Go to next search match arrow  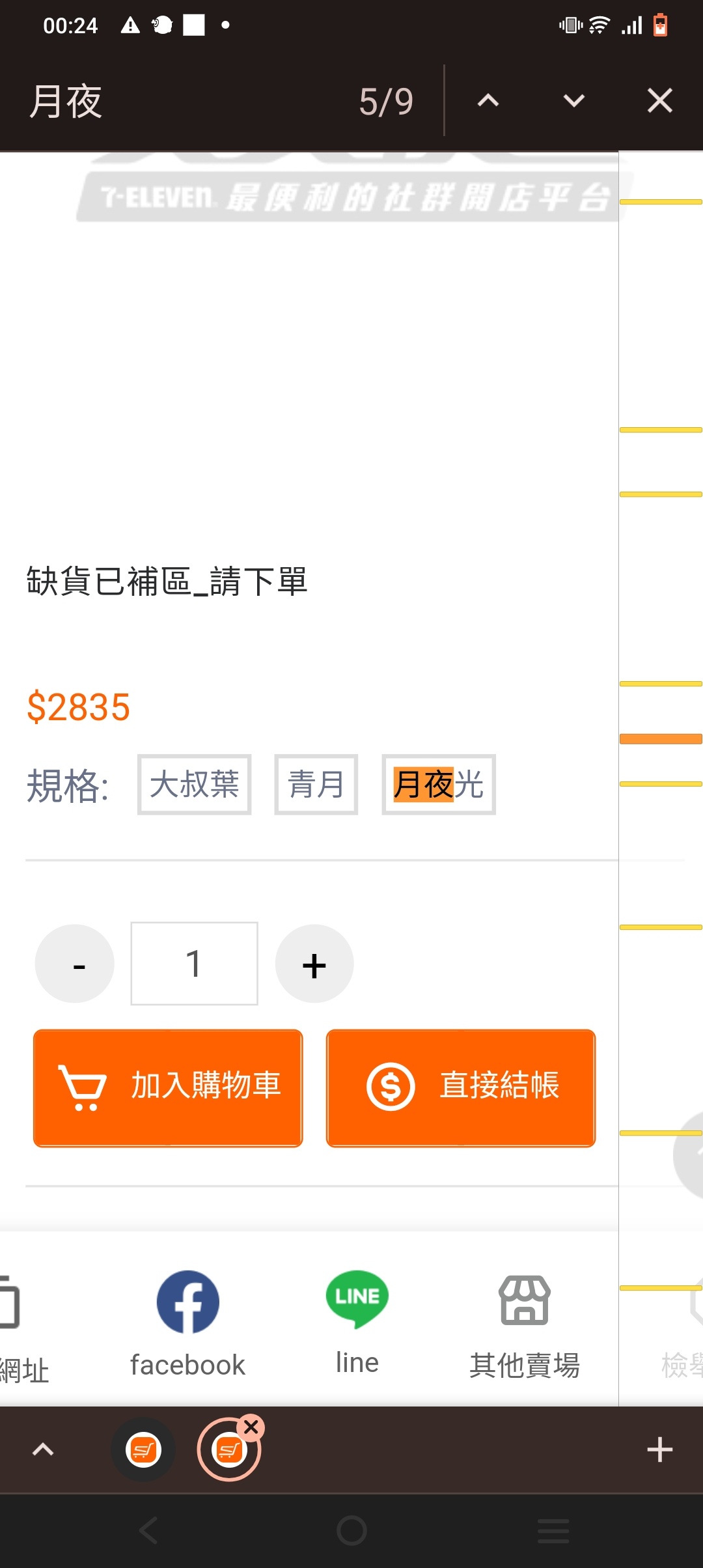point(574,101)
